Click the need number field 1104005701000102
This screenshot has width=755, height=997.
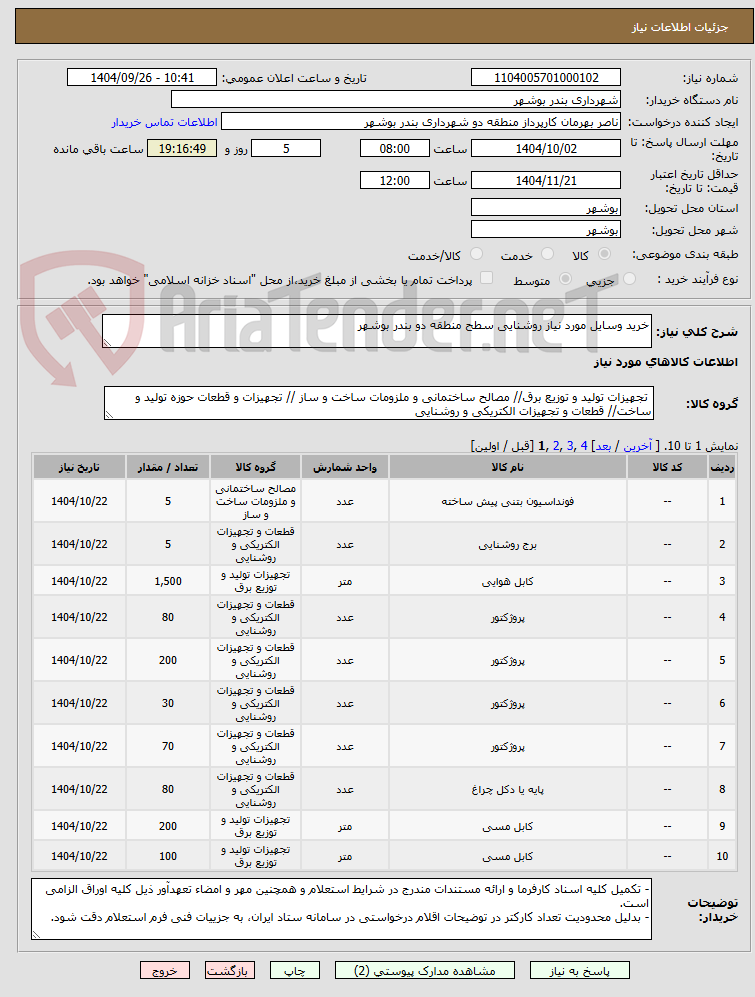pos(546,78)
